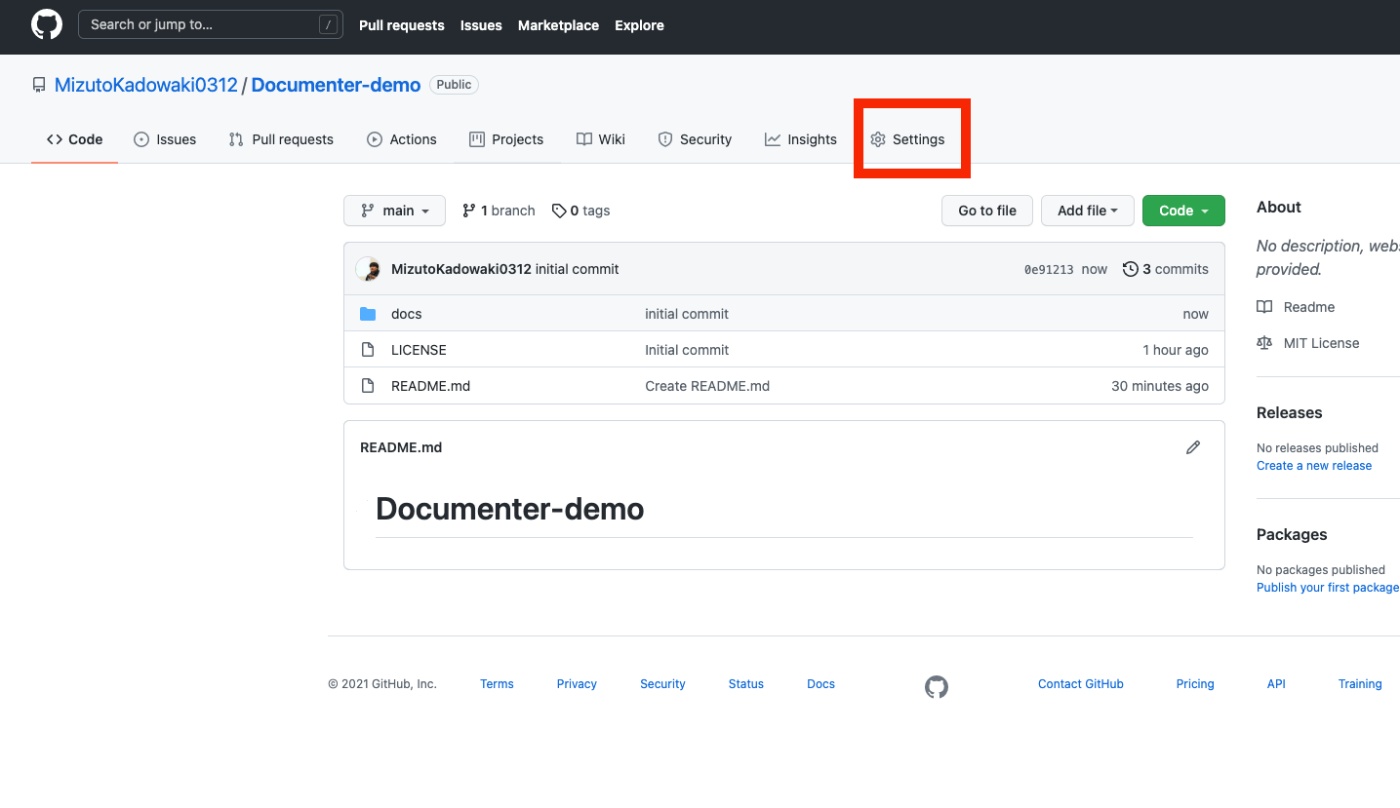
Task: Click Create a new release
Action: pyautogui.click(x=1314, y=466)
